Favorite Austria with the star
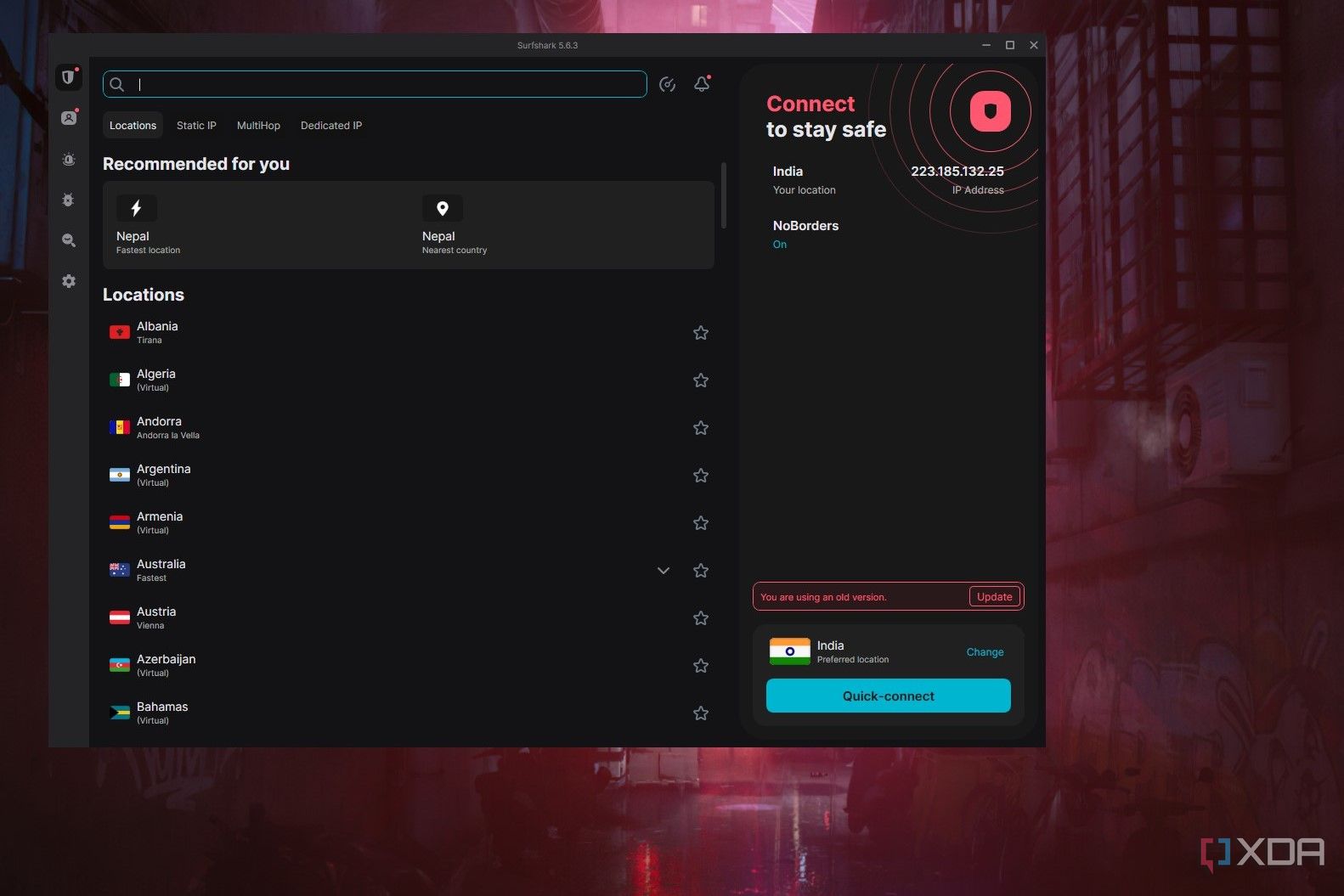 point(701,618)
